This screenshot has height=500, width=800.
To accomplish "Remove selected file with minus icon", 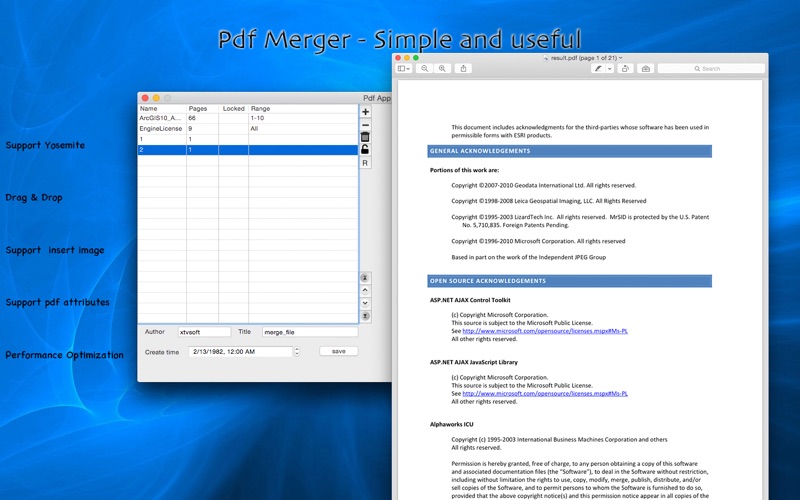I will coord(365,125).
